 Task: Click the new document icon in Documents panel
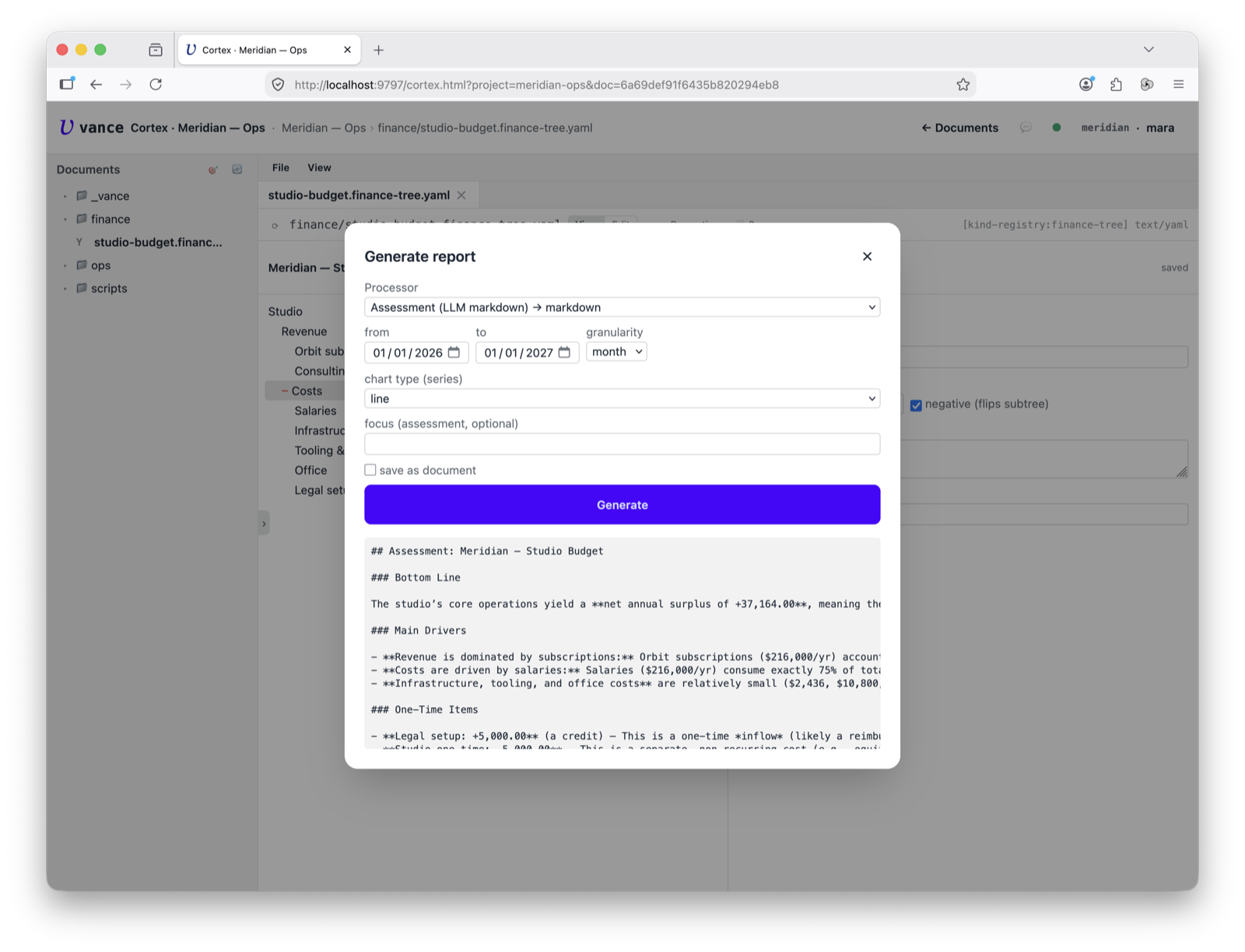tap(237, 170)
